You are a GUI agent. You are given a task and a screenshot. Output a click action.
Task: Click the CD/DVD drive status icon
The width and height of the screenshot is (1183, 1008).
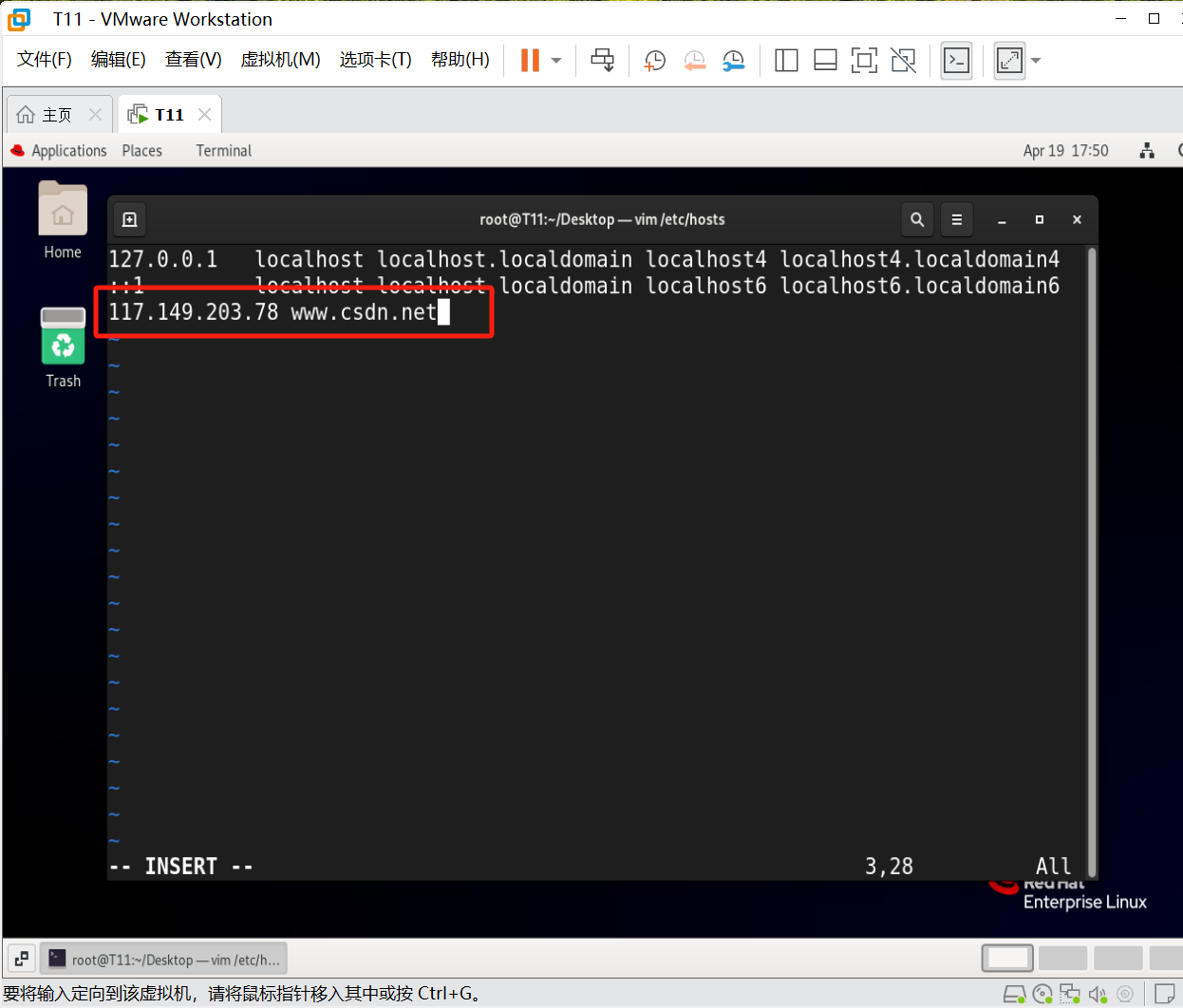tap(1042, 995)
